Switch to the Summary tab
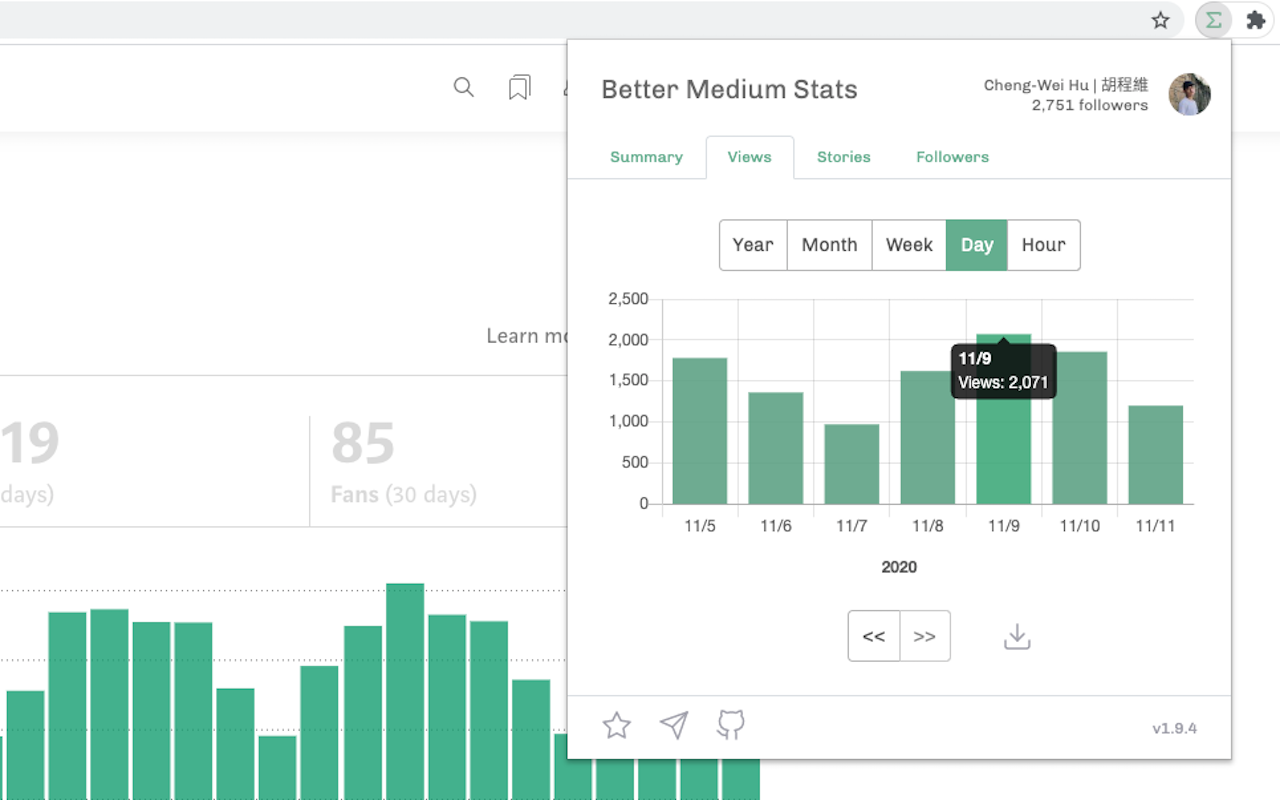 [x=646, y=157]
